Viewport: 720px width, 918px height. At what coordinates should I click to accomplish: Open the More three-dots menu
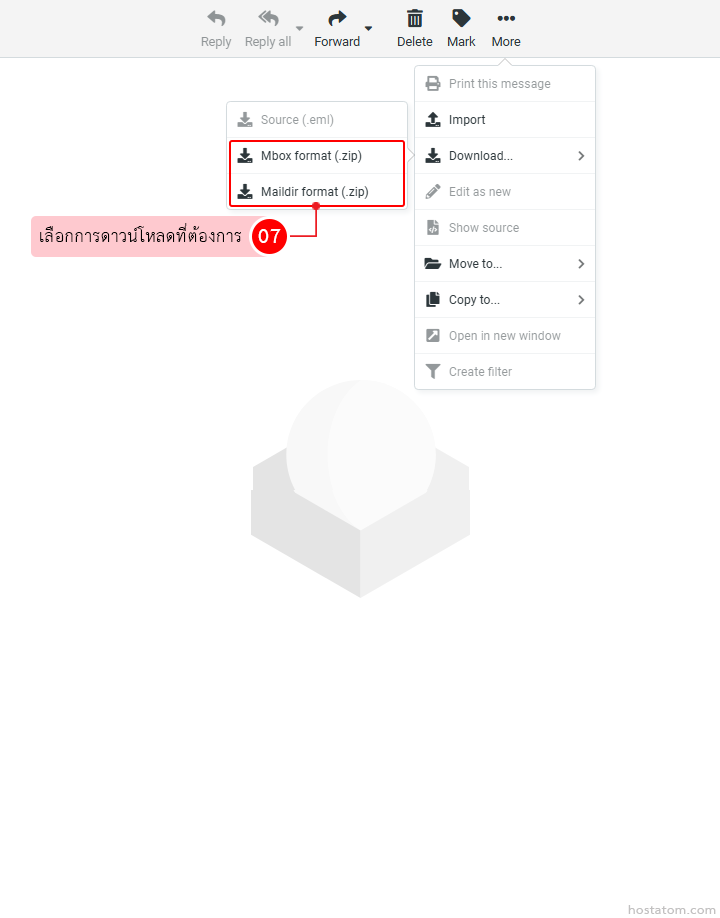tap(506, 19)
